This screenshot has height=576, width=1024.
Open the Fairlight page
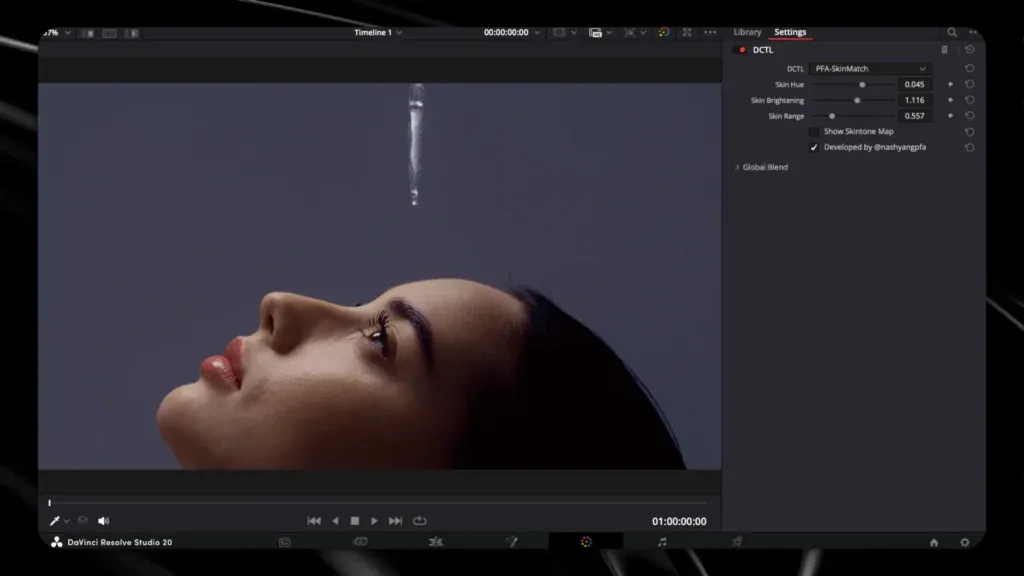662,542
